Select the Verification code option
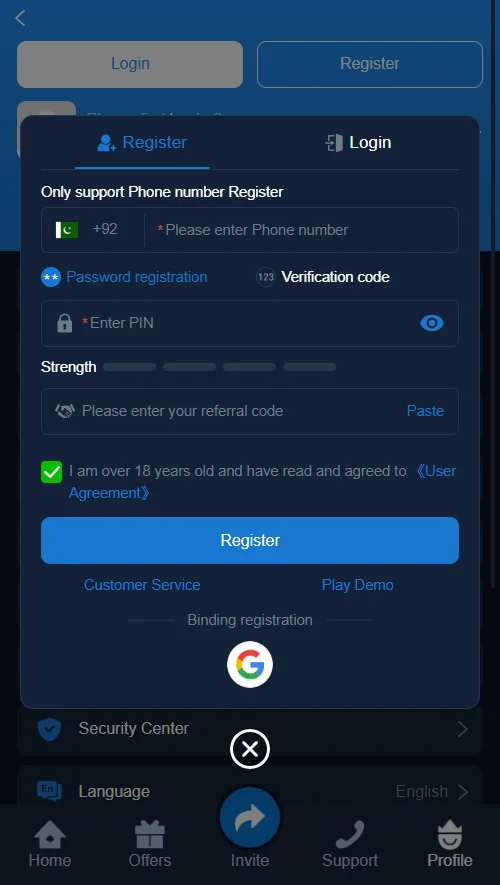This screenshot has height=885, width=500. pos(323,277)
